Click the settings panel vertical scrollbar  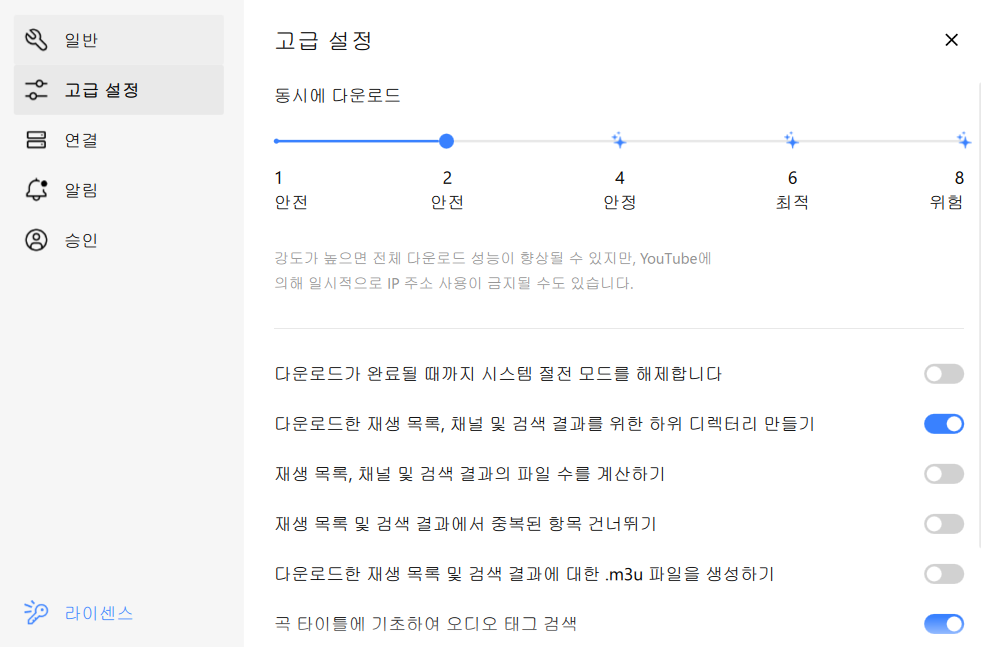pyautogui.click(x=978, y=316)
